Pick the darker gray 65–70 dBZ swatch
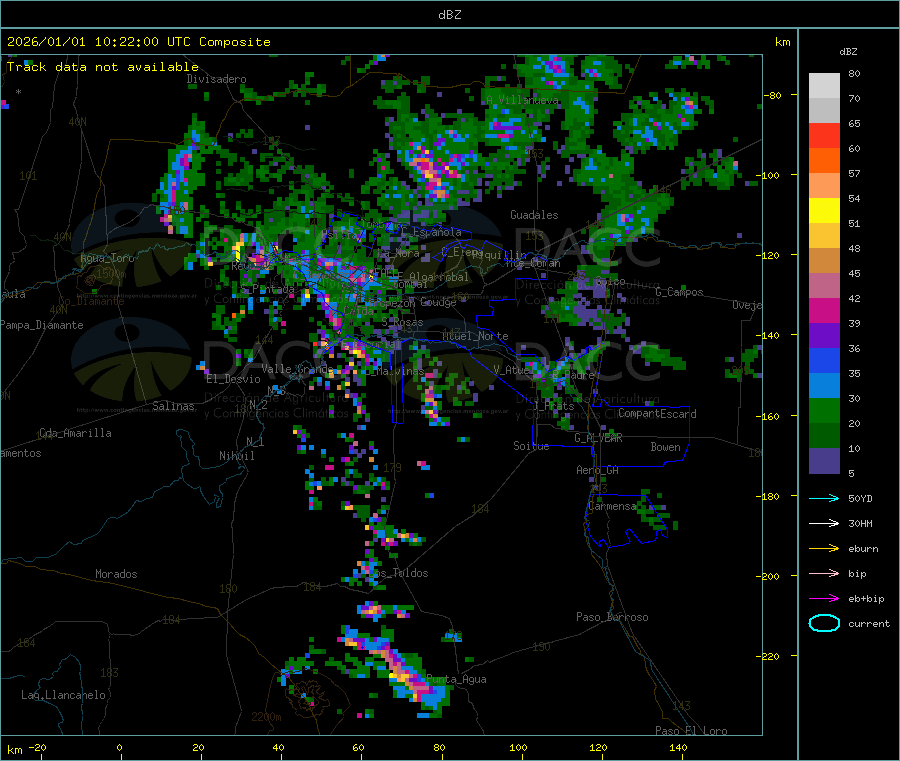900x761 pixels. [824, 111]
